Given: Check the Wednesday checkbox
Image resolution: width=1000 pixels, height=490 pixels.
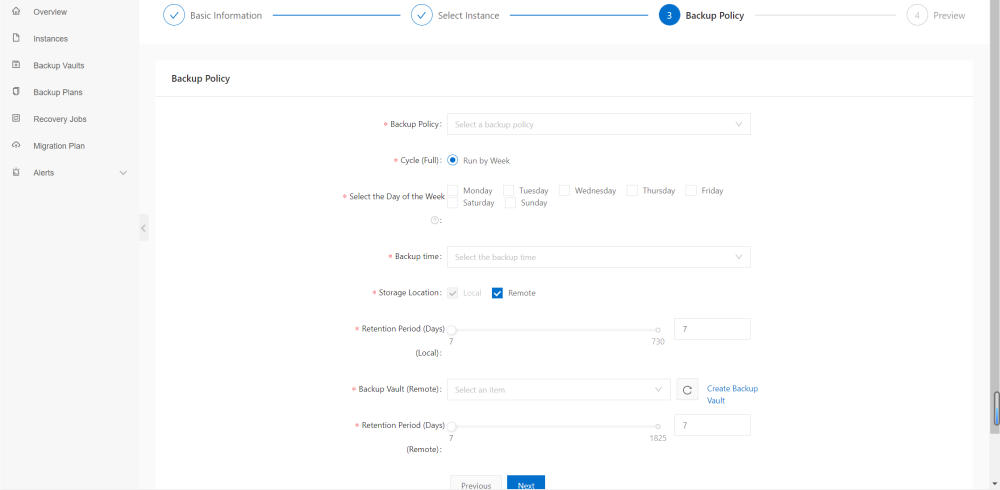Looking at the screenshot, I should click(x=564, y=190).
